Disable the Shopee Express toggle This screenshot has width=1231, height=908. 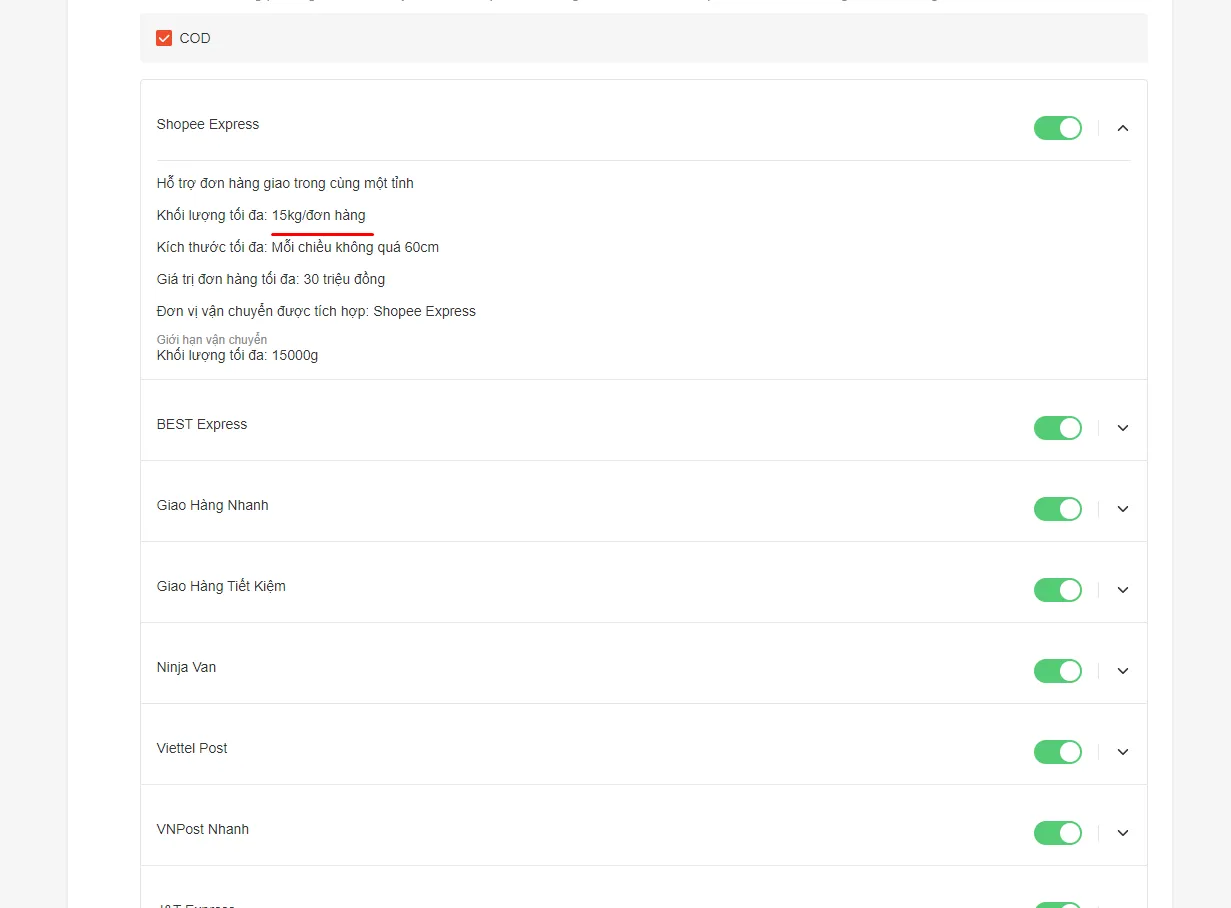point(1058,128)
